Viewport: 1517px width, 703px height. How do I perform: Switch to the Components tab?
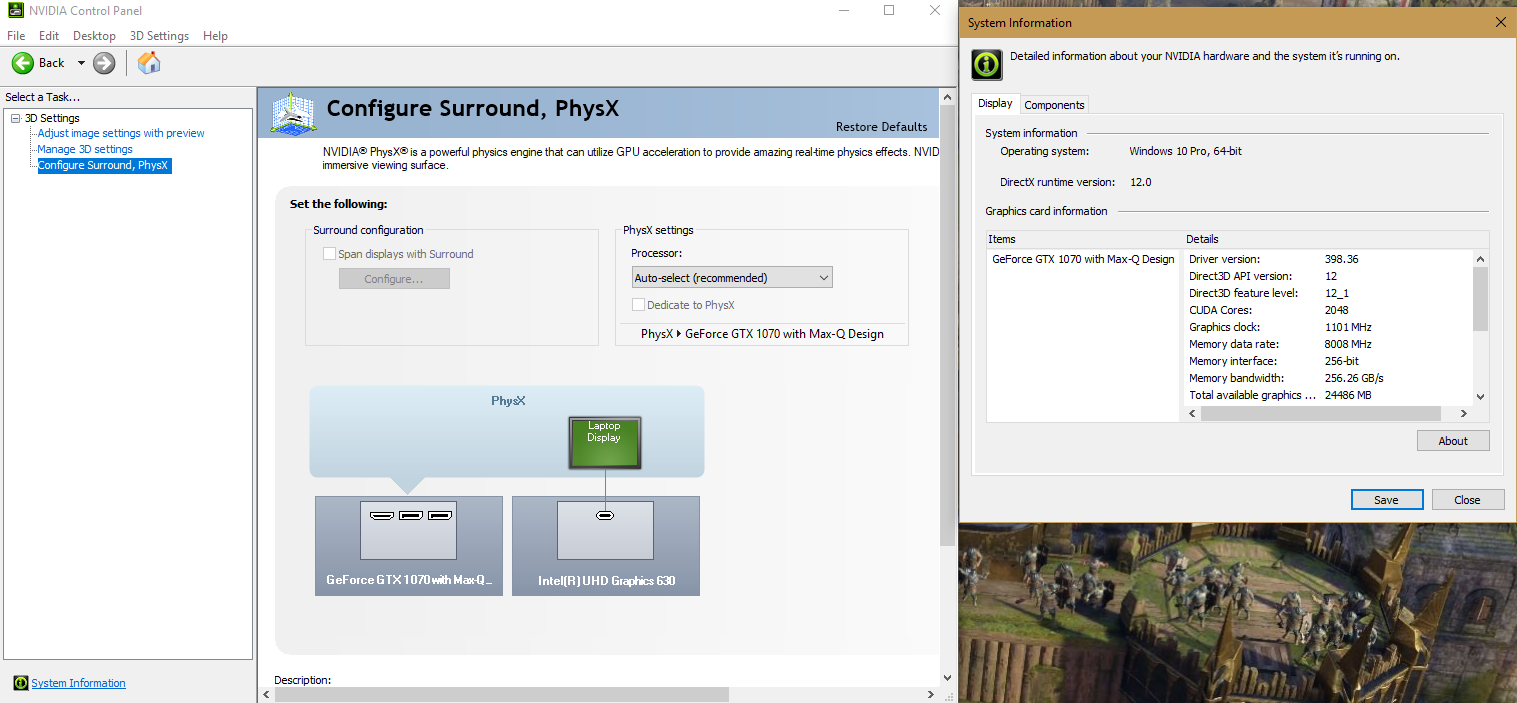(x=1054, y=105)
